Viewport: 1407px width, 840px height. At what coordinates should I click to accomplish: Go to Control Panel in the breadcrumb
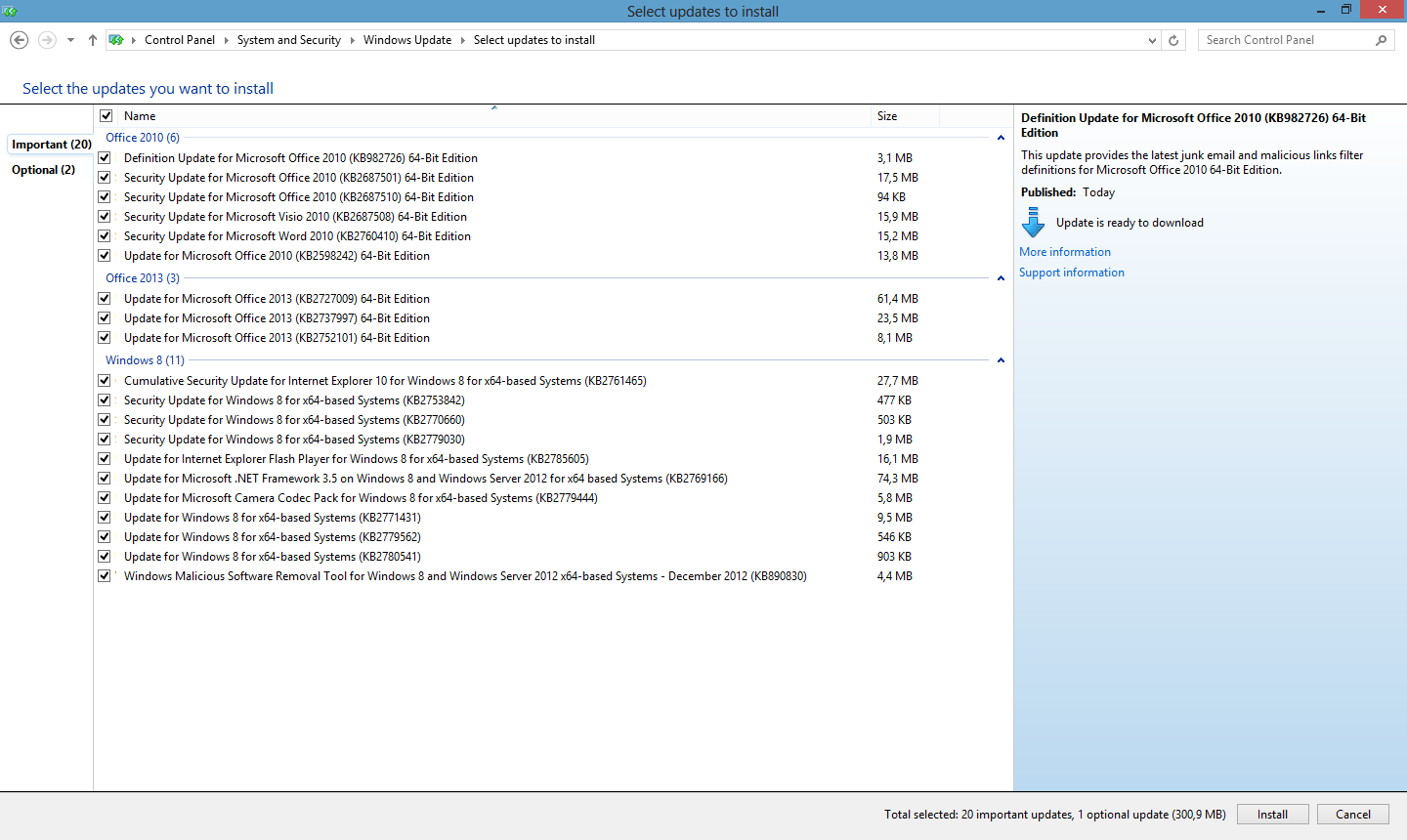click(180, 40)
